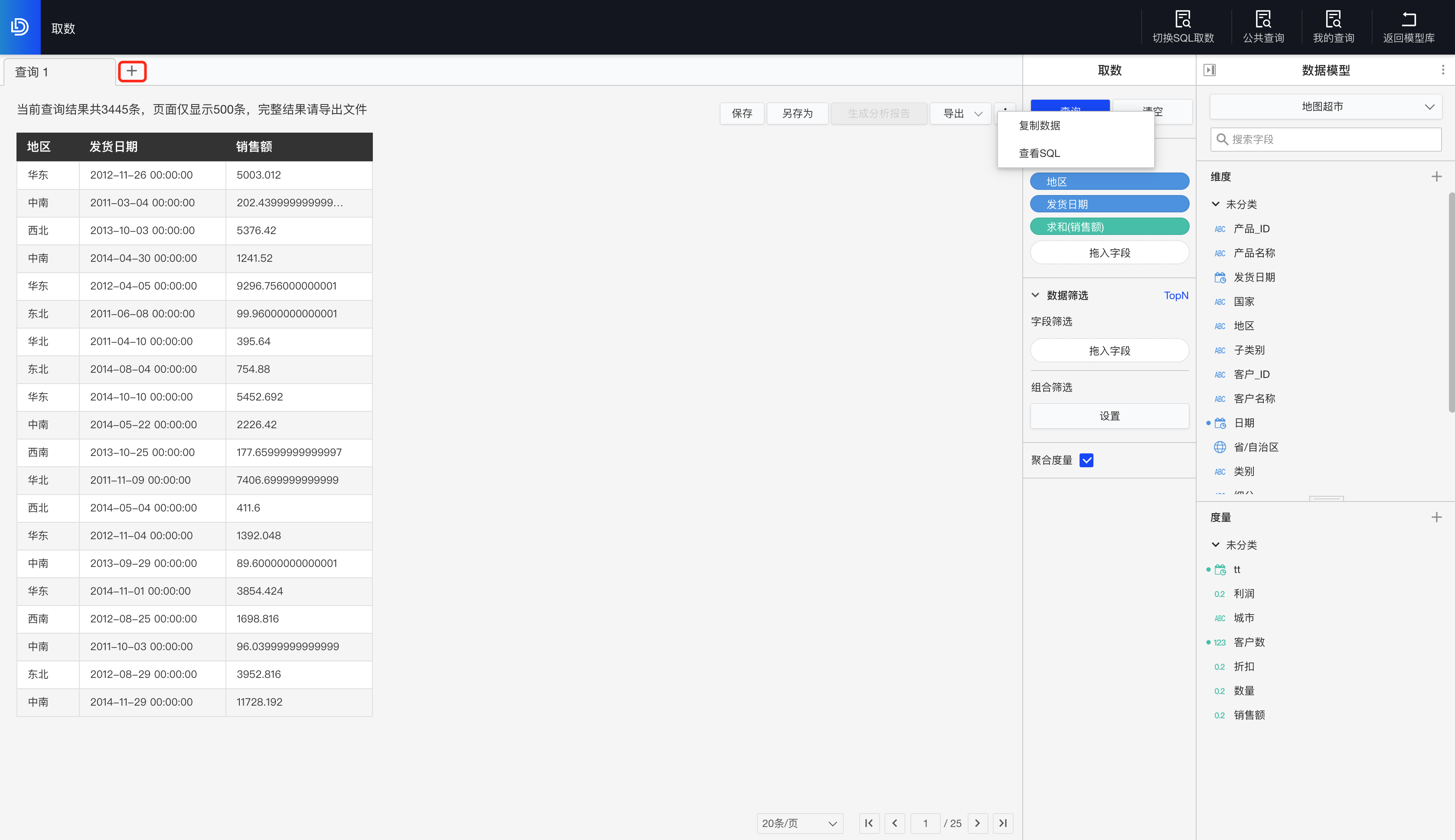Click the 保存 button
The image size is (1455, 840).
click(x=742, y=114)
